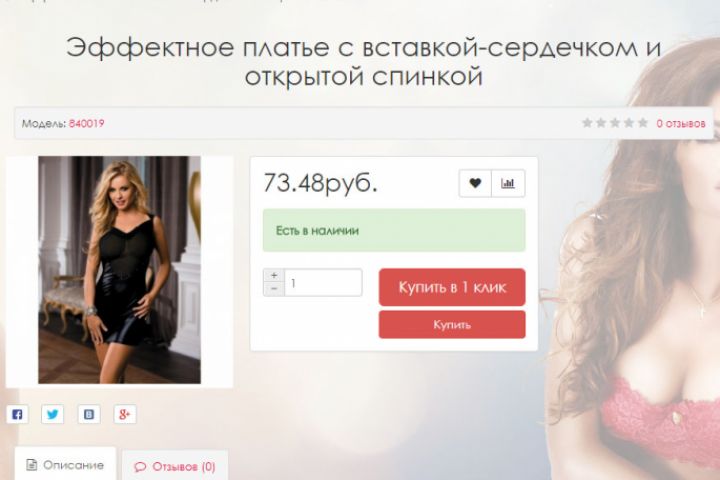Add product to wishlist with heart icon
720x480 pixels.
(x=475, y=183)
